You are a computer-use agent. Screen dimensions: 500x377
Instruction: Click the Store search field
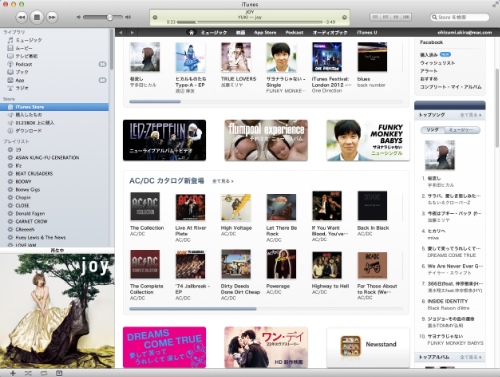(x=460, y=17)
